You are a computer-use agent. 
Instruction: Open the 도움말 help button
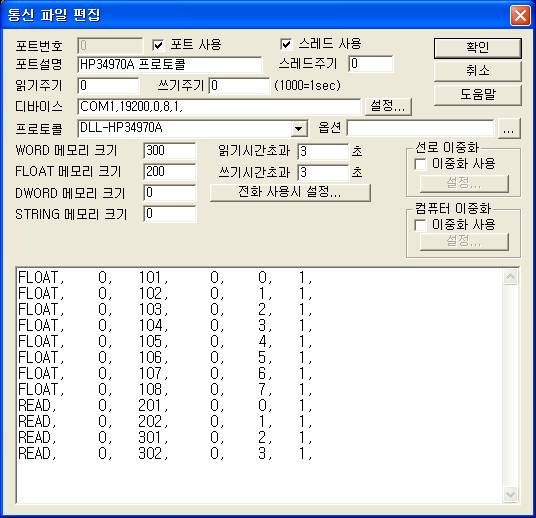pos(478,95)
